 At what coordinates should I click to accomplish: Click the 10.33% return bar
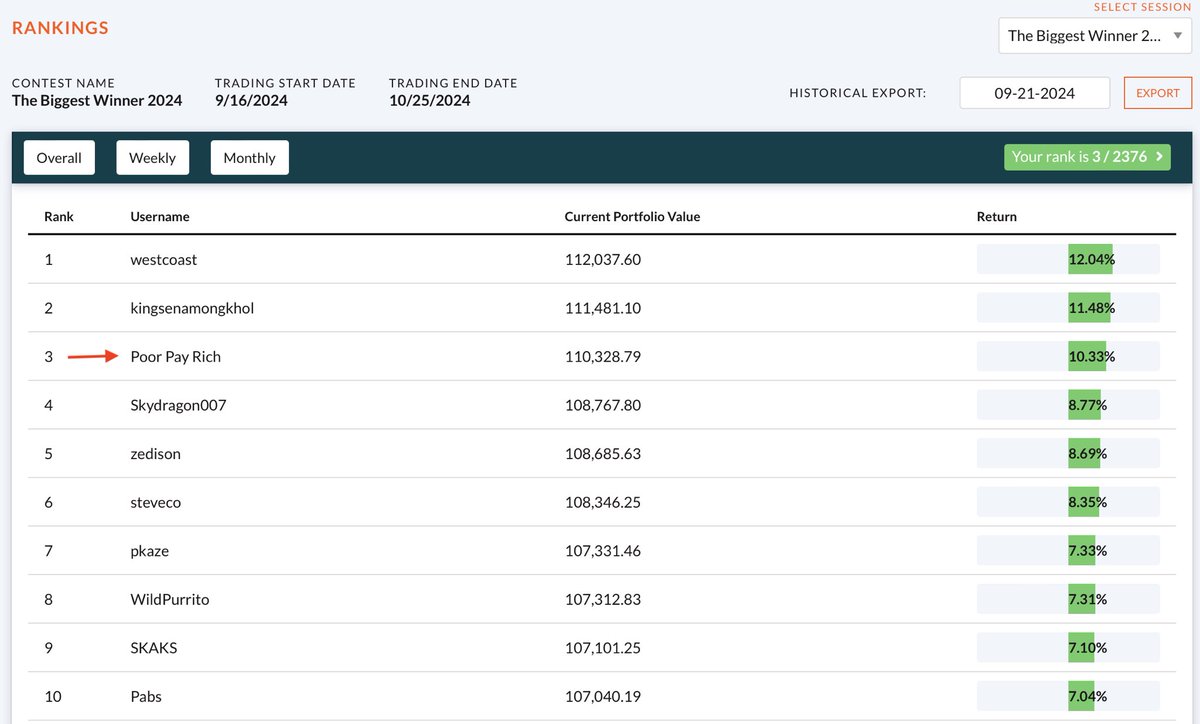1068,356
